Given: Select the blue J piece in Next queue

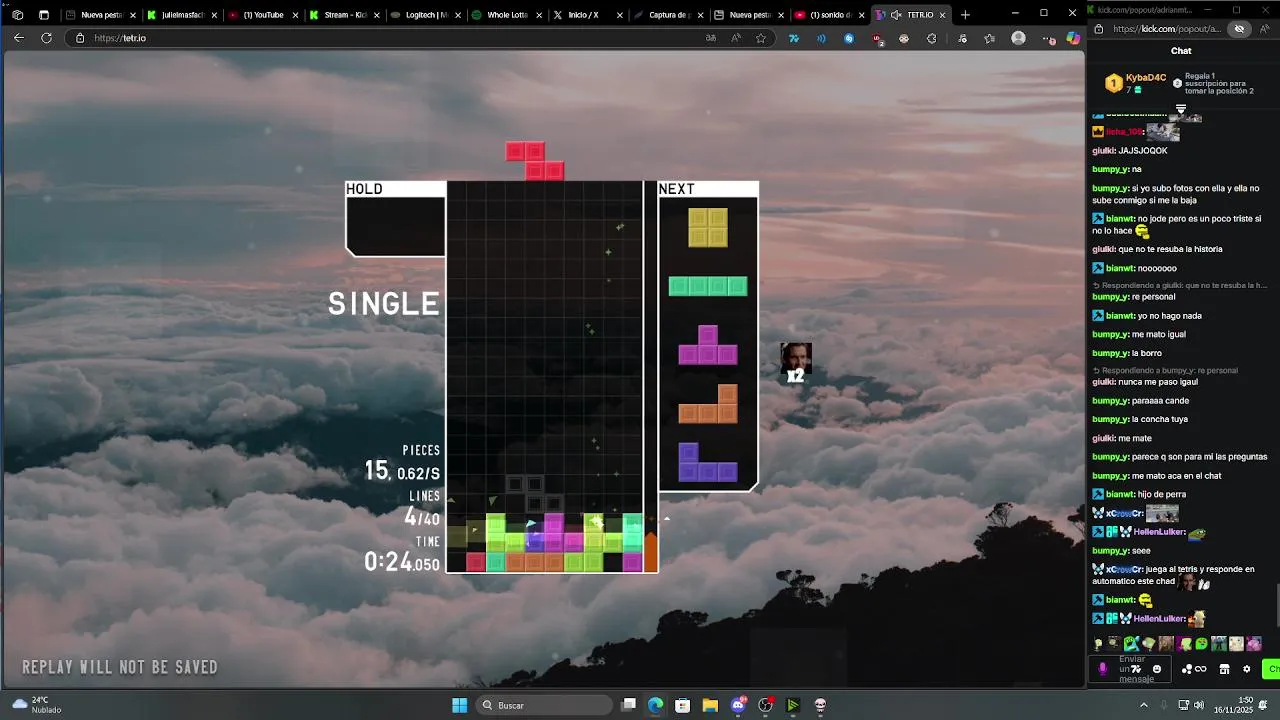Looking at the screenshot, I should click(x=708, y=463).
